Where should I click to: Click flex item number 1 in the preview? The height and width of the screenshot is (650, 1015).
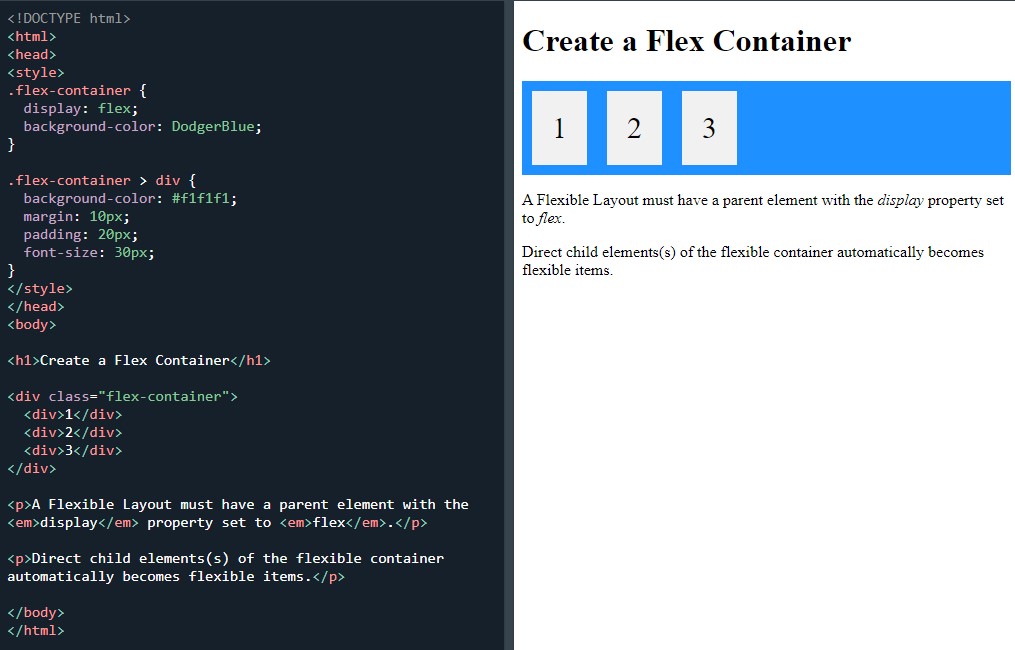pyautogui.click(x=559, y=127)
